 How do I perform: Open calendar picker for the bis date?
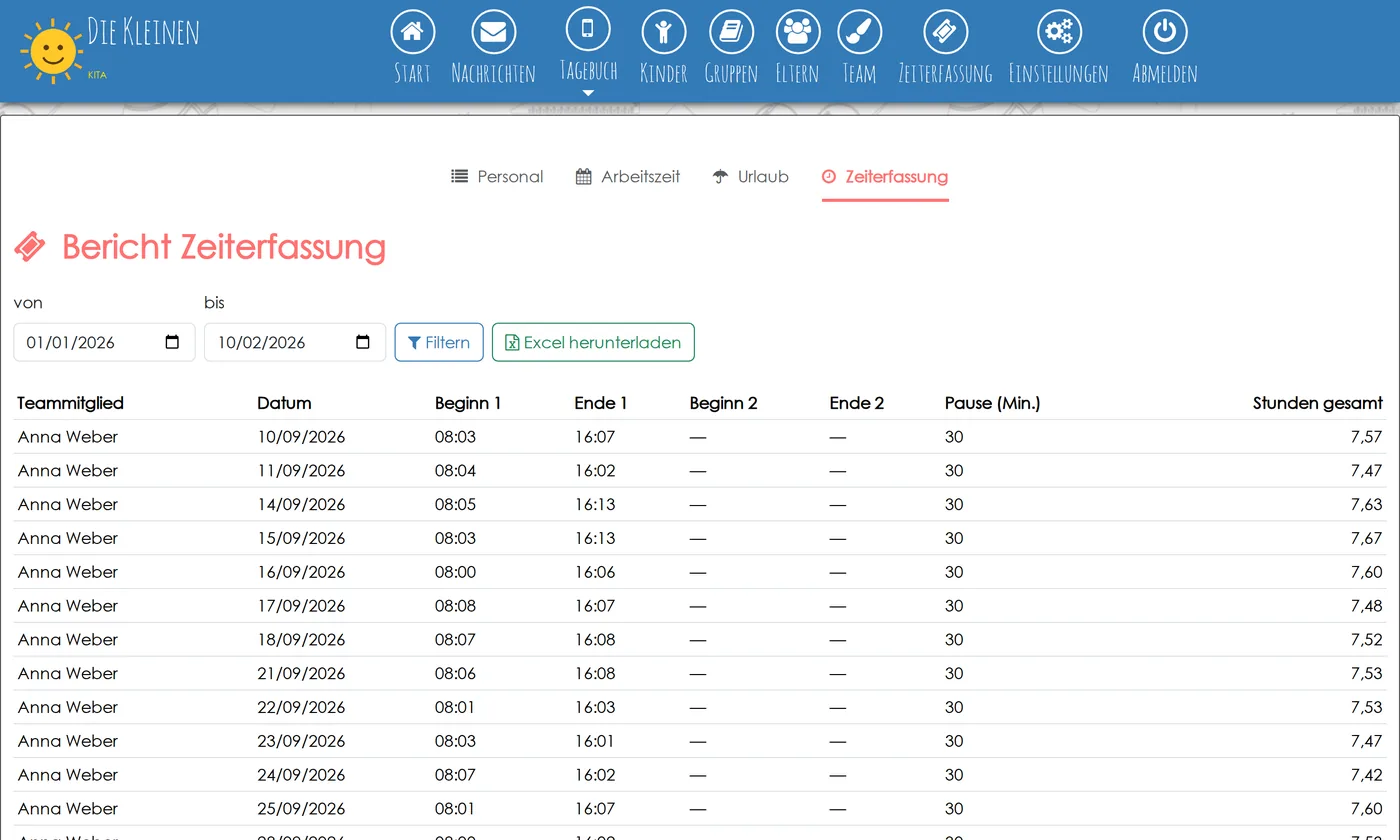coord(363,342)
